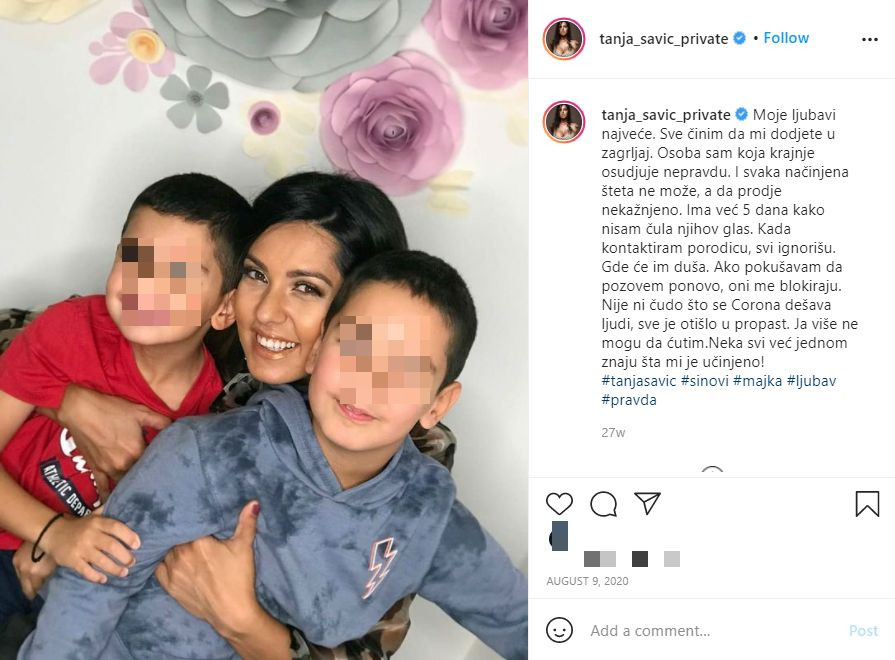Open the #sinovi hashtag
Image resolution: width=895 pixels, height=660 pixels.
click(x=704, y=381)
